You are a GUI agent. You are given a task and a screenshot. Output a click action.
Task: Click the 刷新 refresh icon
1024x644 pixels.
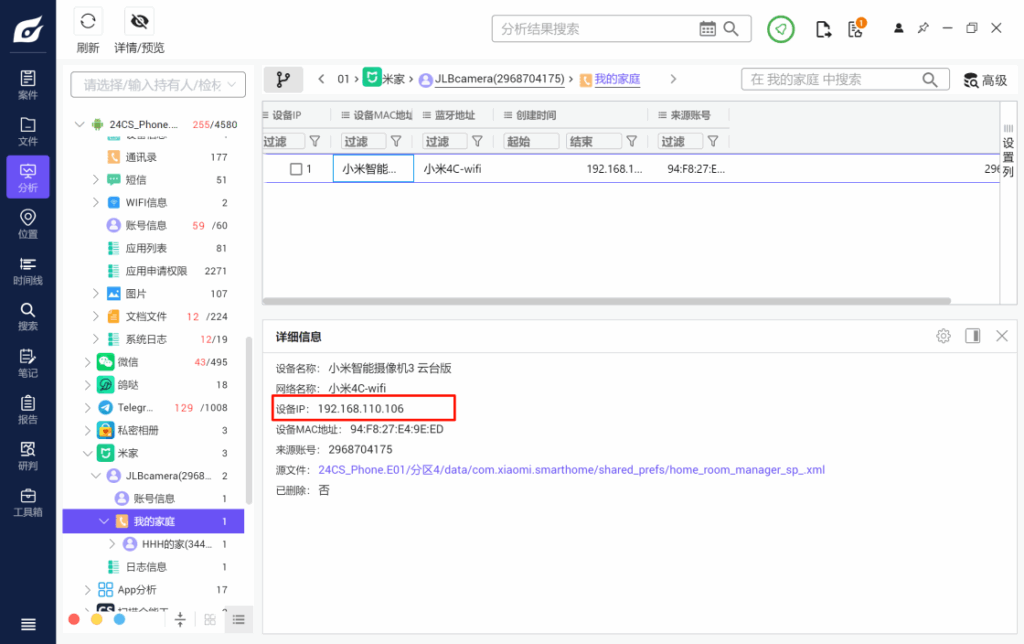[x=88, y=20]
